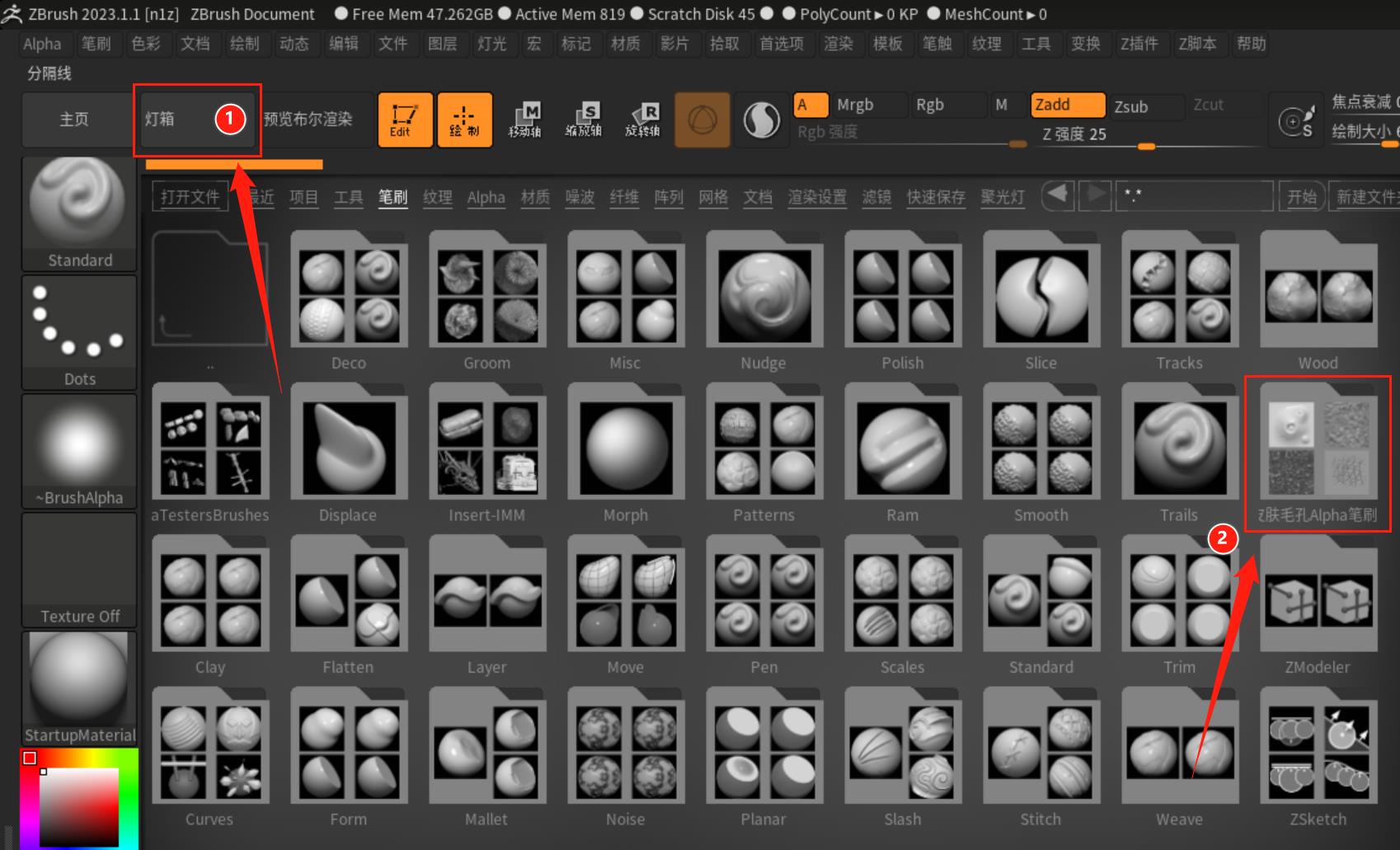Enable Mrgb mode
Screen dimensions: 1400x850
(x=869, y=105)
